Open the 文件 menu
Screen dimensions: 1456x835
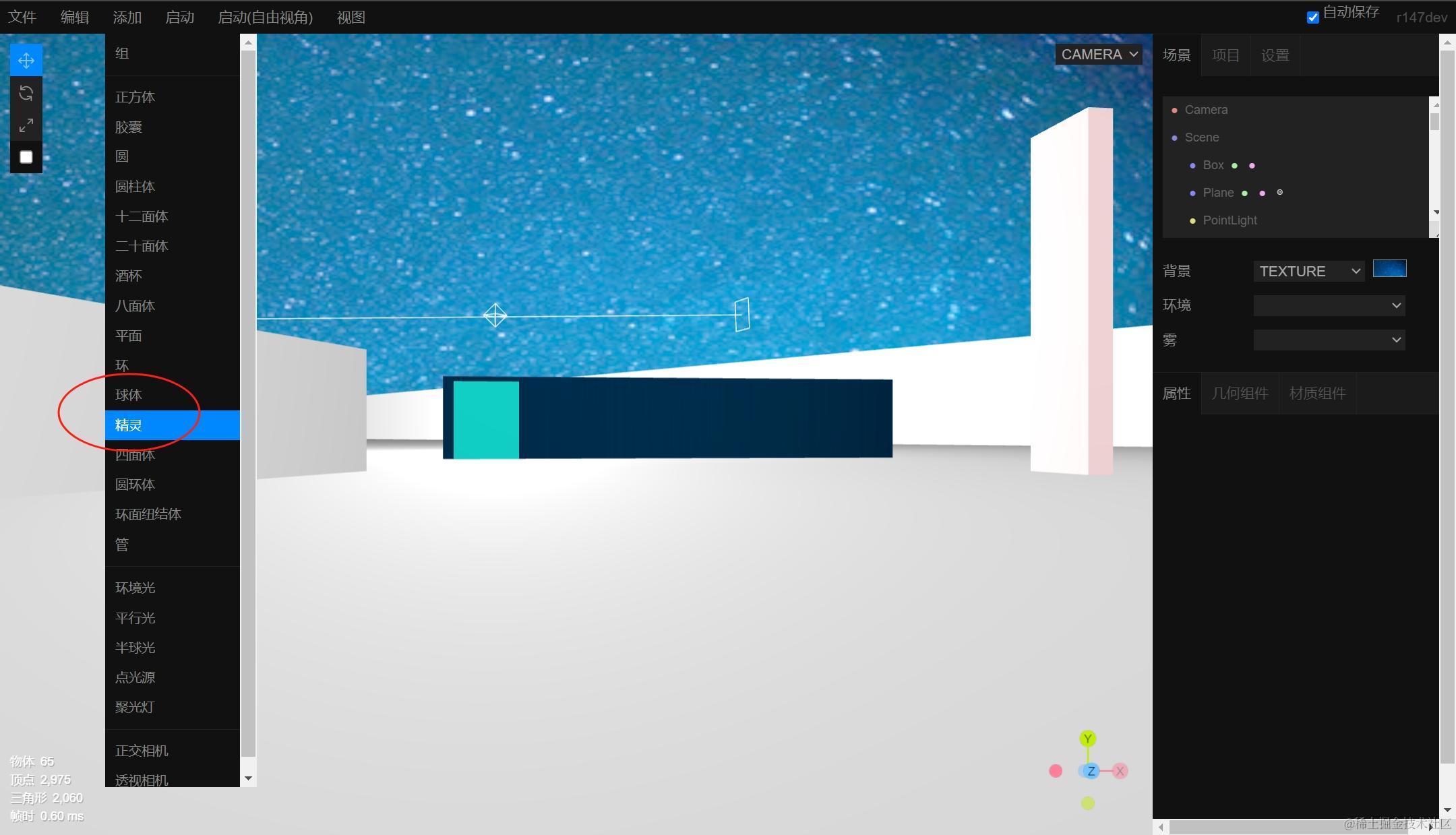click(22, 18)
